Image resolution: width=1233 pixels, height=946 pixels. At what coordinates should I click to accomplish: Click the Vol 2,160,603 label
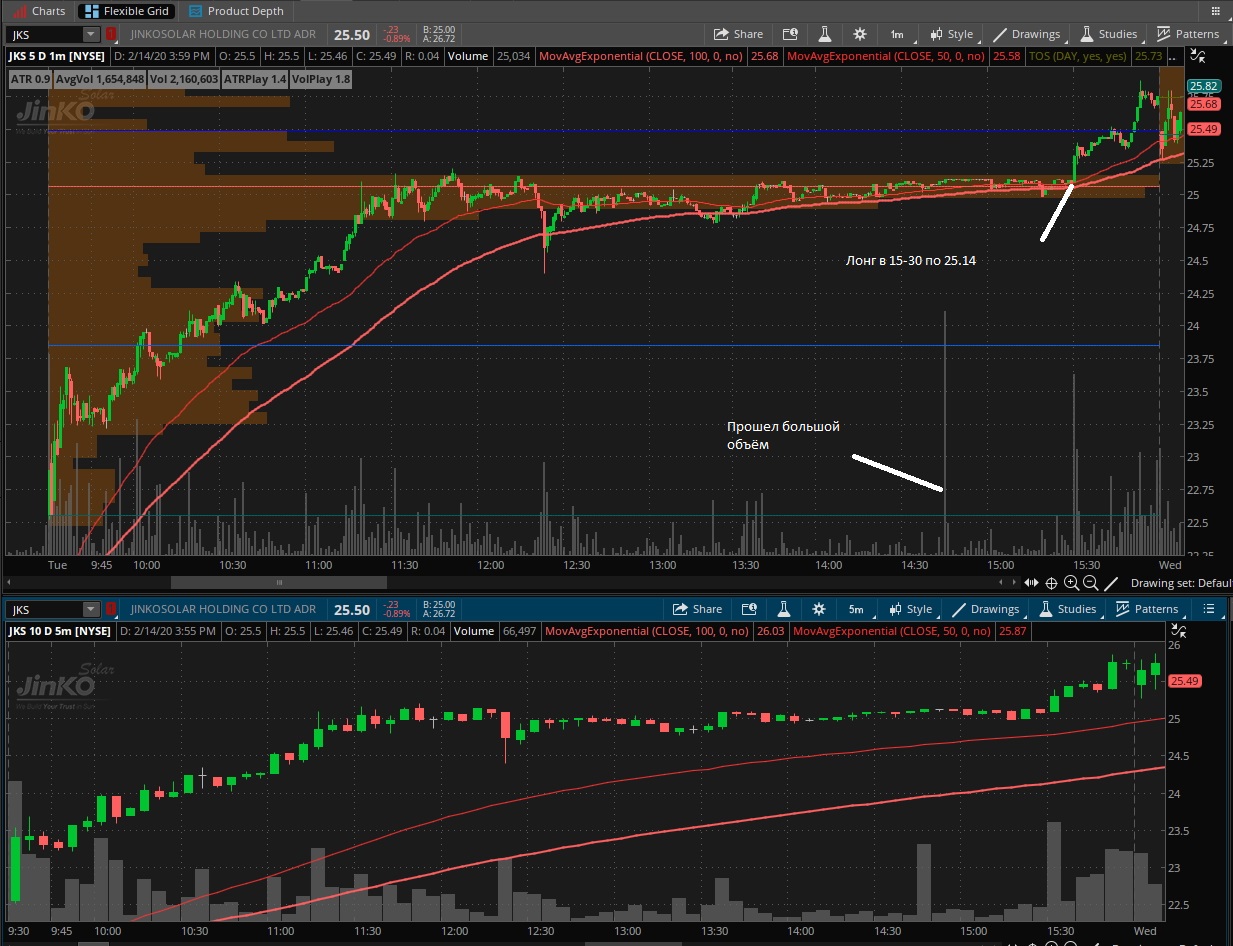click(x=184, y=78)
